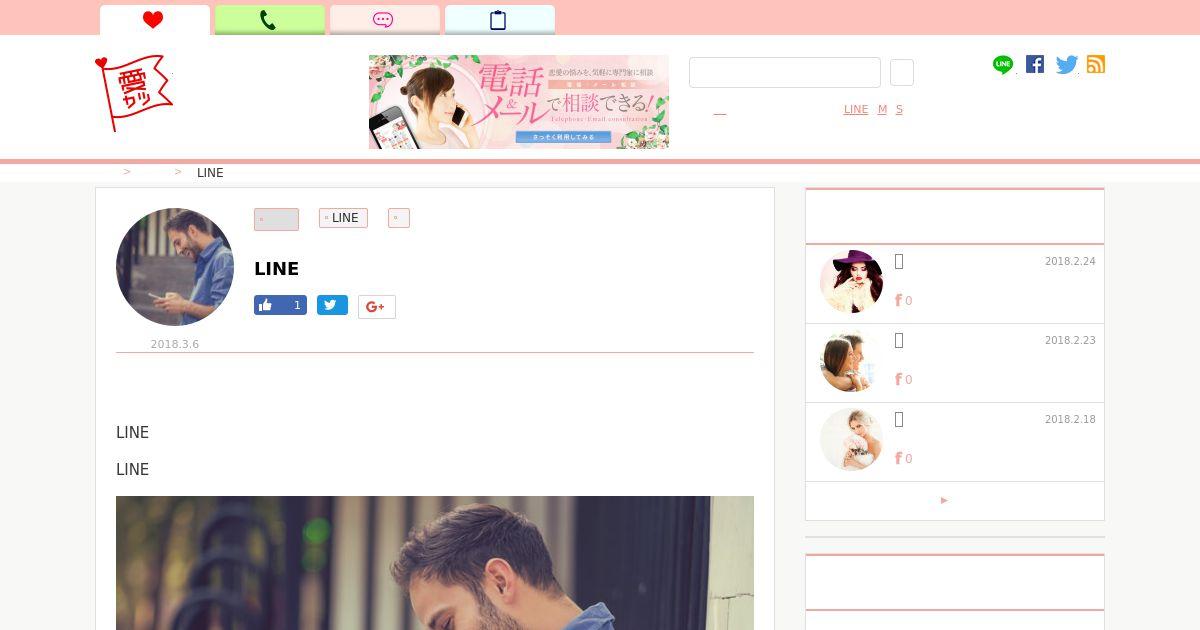Click the S keyword link under search

pyautogui.click(x=899, y=110)
